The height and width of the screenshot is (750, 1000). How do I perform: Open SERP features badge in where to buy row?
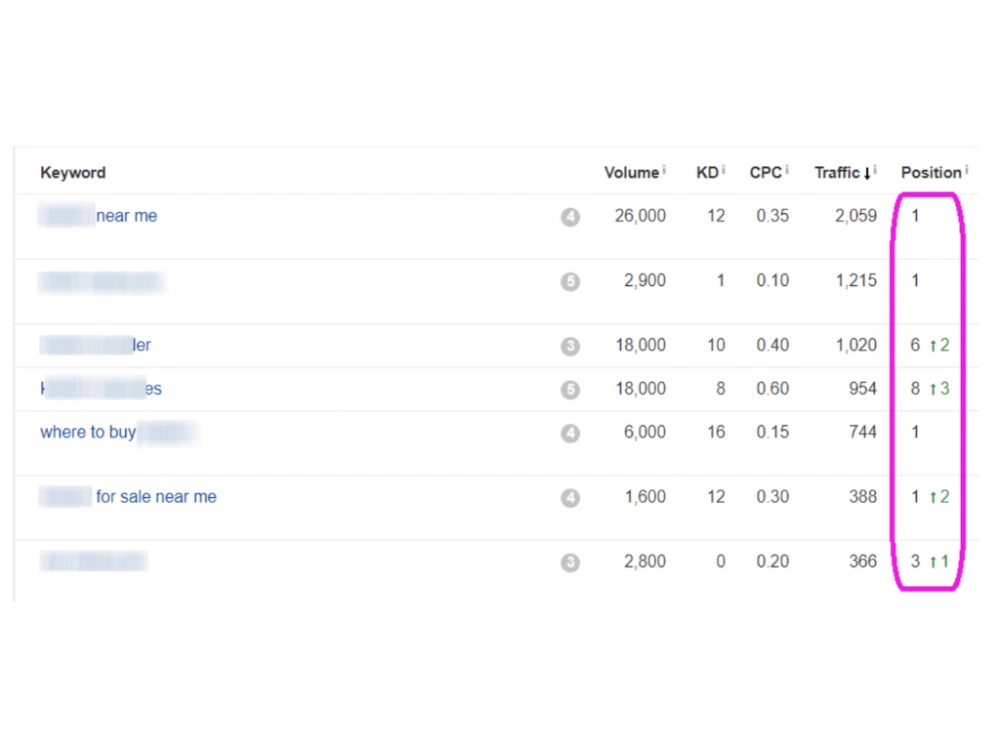tap(570, 433)
